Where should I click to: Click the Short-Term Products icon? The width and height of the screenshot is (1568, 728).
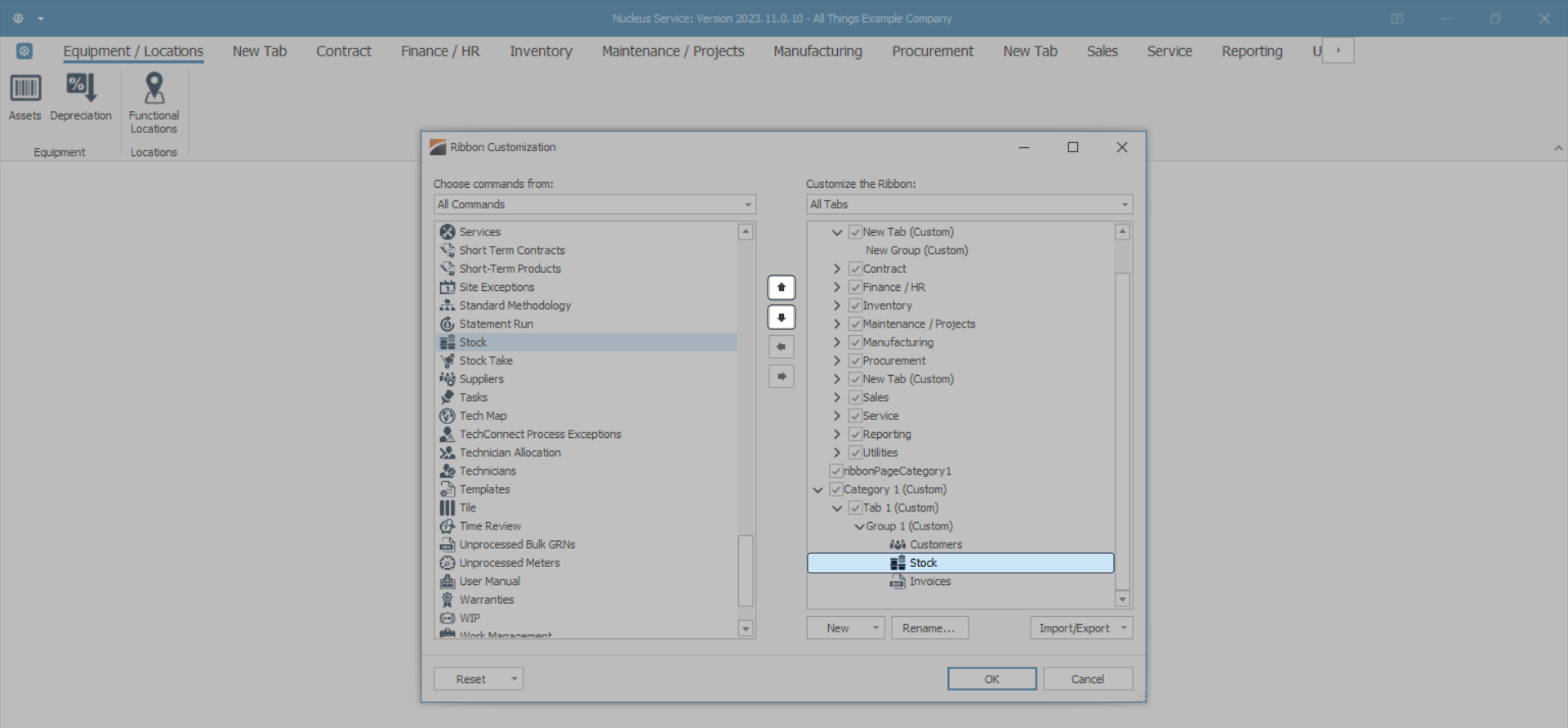click(x=448, y=269)
